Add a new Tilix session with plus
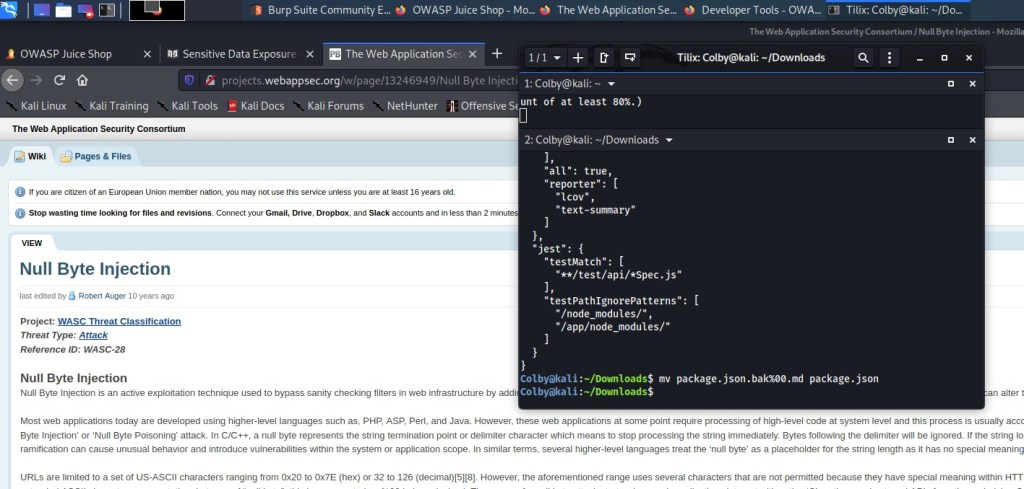Screen dimensions: 1024x489 point(577,58)
